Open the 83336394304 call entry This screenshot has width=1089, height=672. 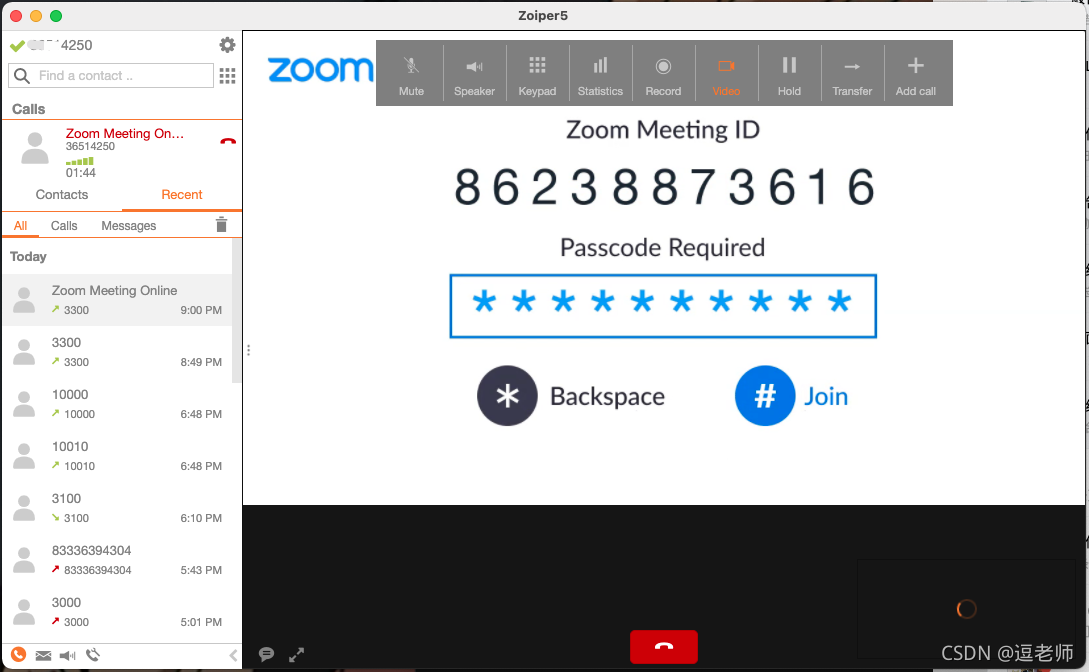pyautogui.click(x=118, y=560)
